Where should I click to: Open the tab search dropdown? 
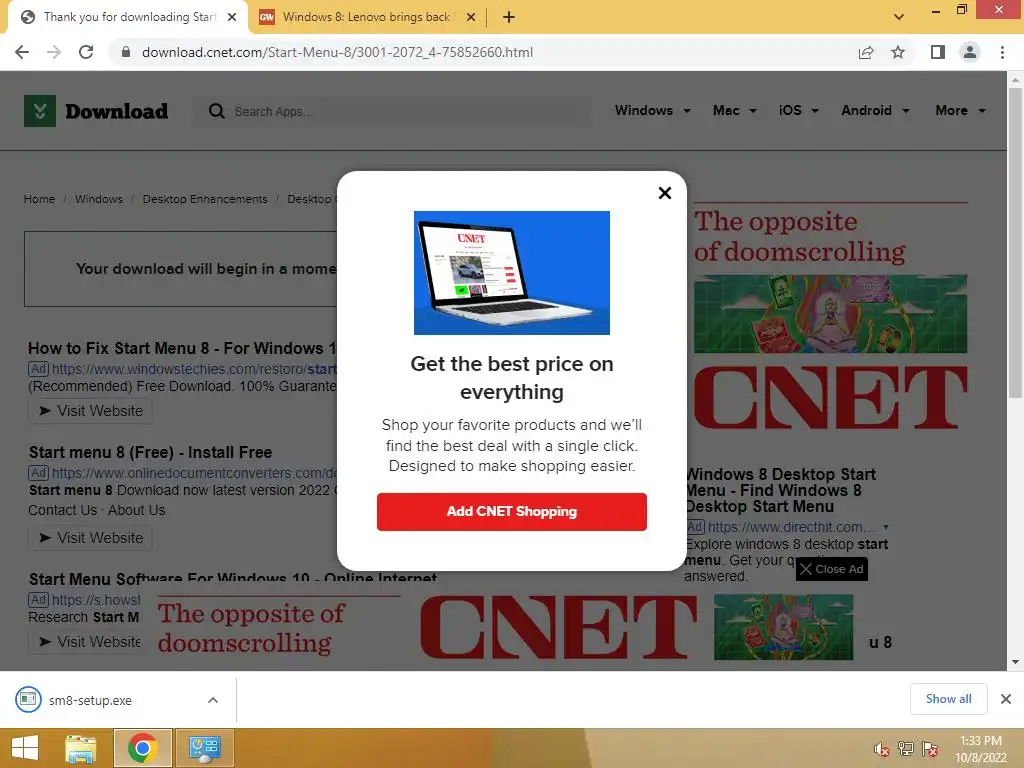coord(899,17)
